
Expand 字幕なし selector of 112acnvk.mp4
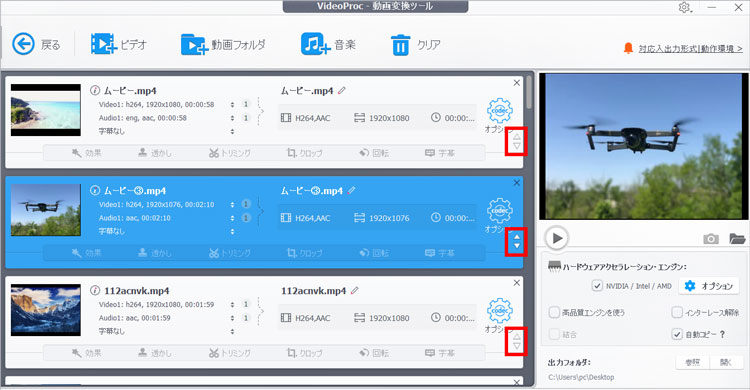point(232,331)
